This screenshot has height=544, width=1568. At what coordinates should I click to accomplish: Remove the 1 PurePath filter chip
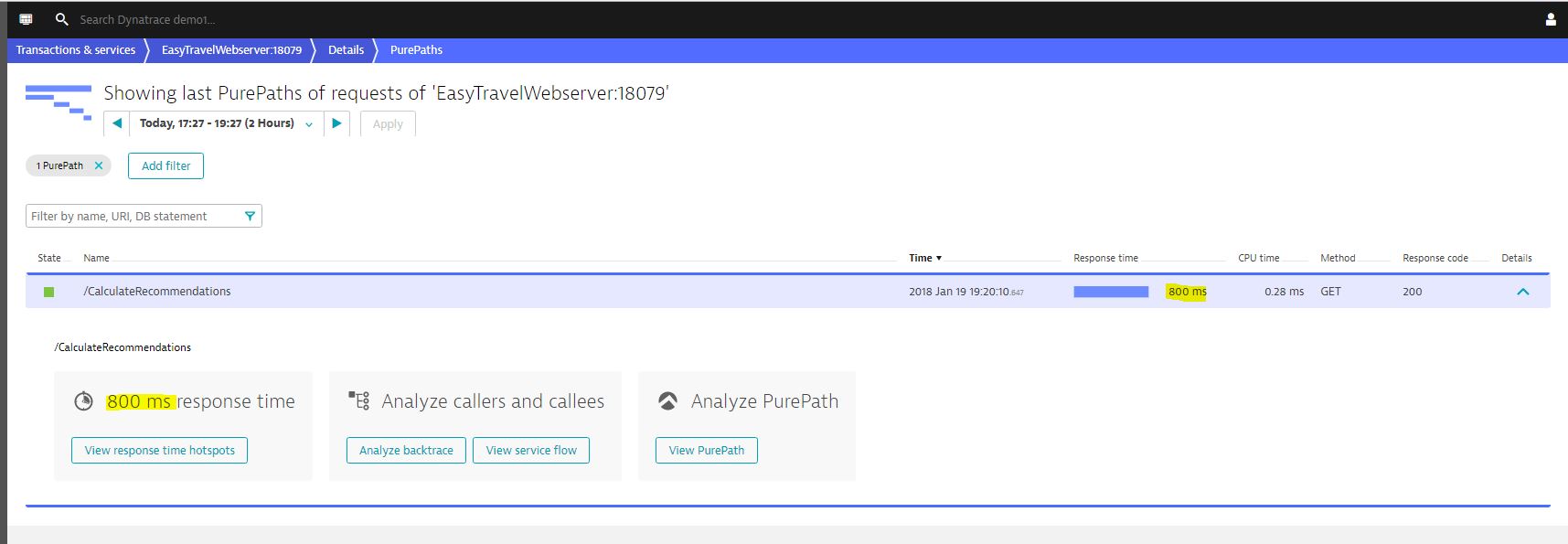tap(99, 165)
